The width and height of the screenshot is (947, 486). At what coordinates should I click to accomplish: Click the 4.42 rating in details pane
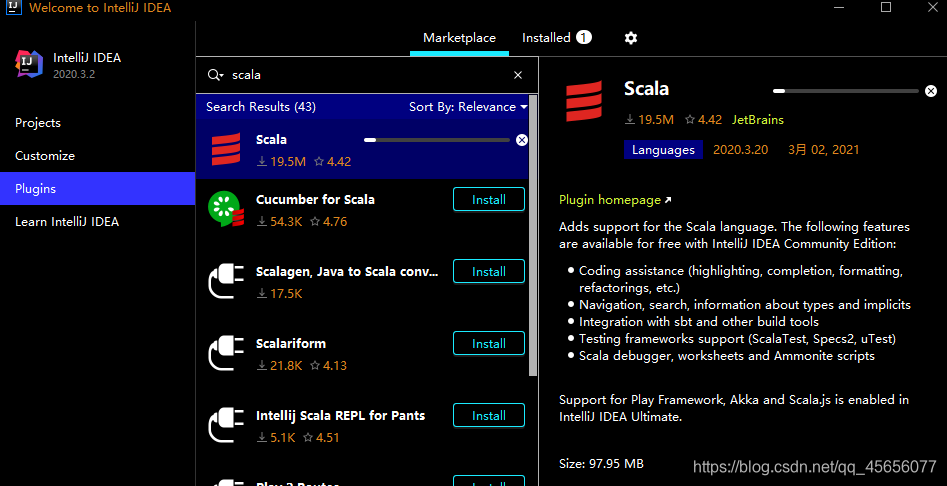coord(704,120)
